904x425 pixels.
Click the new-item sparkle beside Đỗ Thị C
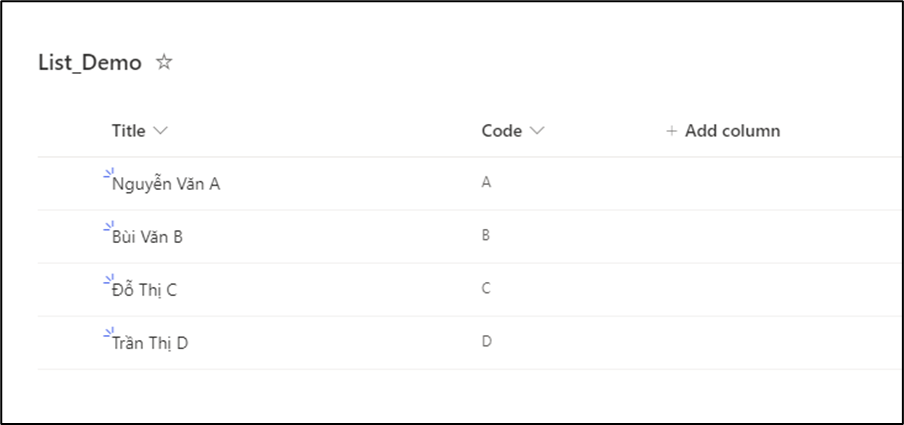point(107,281)
